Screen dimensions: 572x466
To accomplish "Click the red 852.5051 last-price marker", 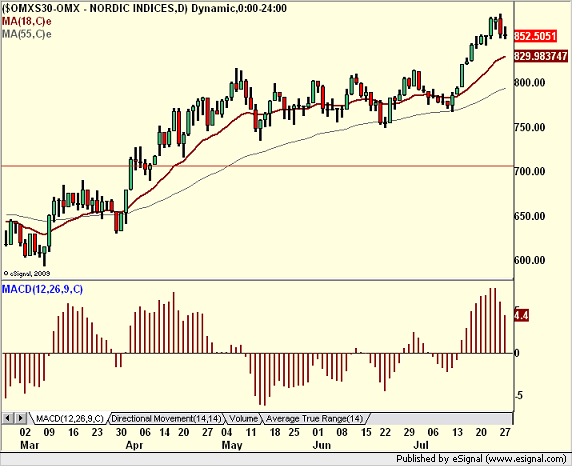I will coord(535,36).
